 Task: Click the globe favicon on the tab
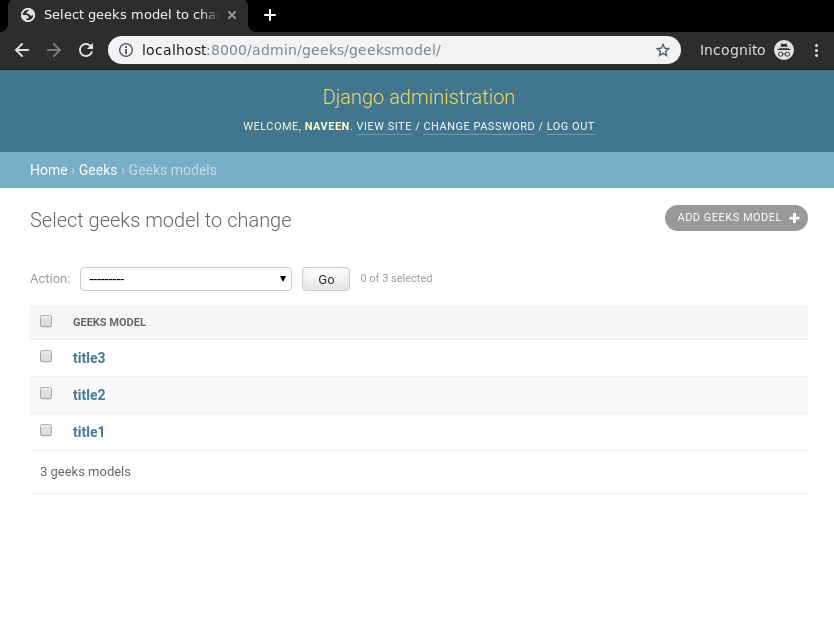(28, 15)
